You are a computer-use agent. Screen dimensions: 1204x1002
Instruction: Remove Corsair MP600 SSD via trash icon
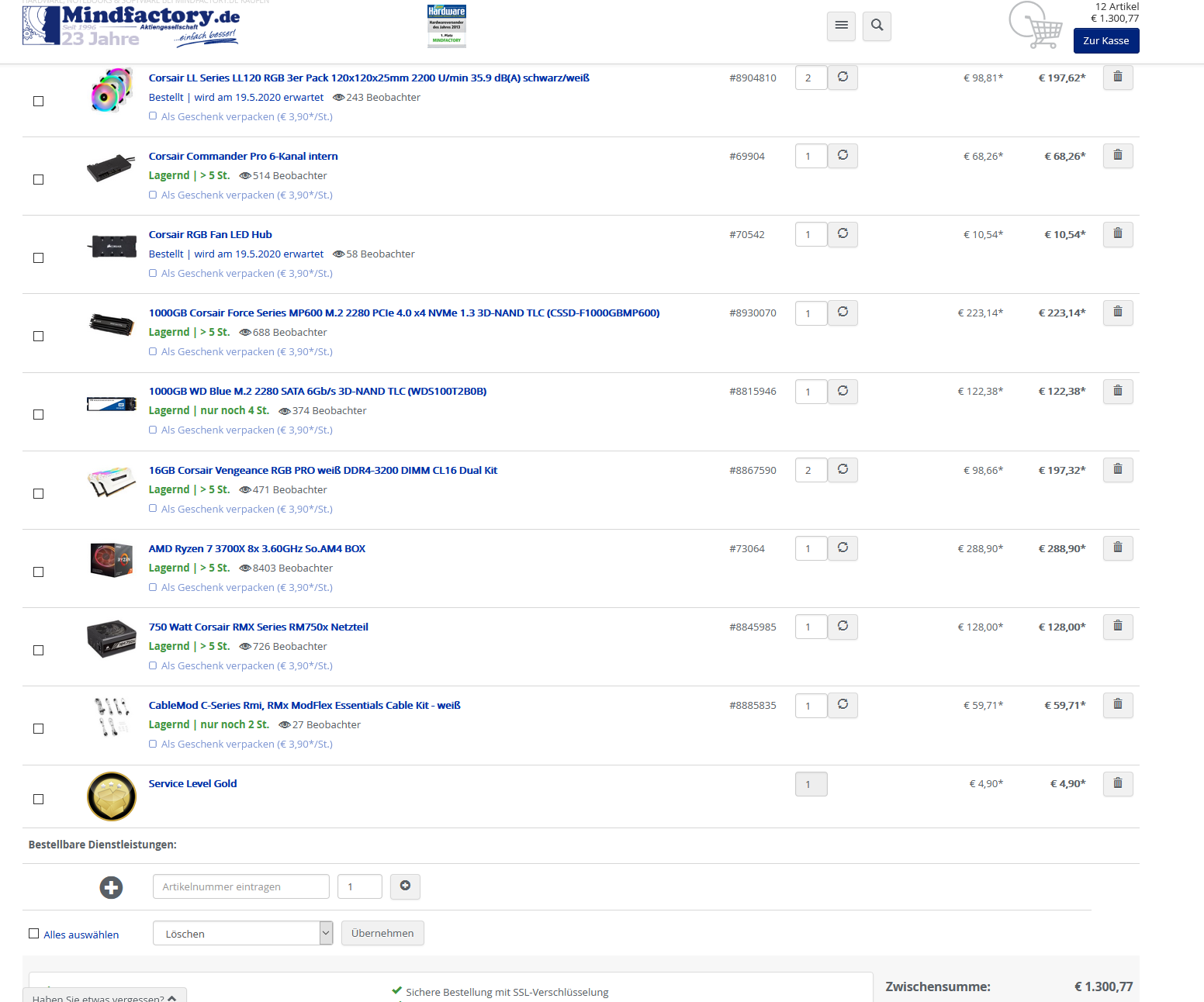pyautogui.click(x=1118, y=313)
